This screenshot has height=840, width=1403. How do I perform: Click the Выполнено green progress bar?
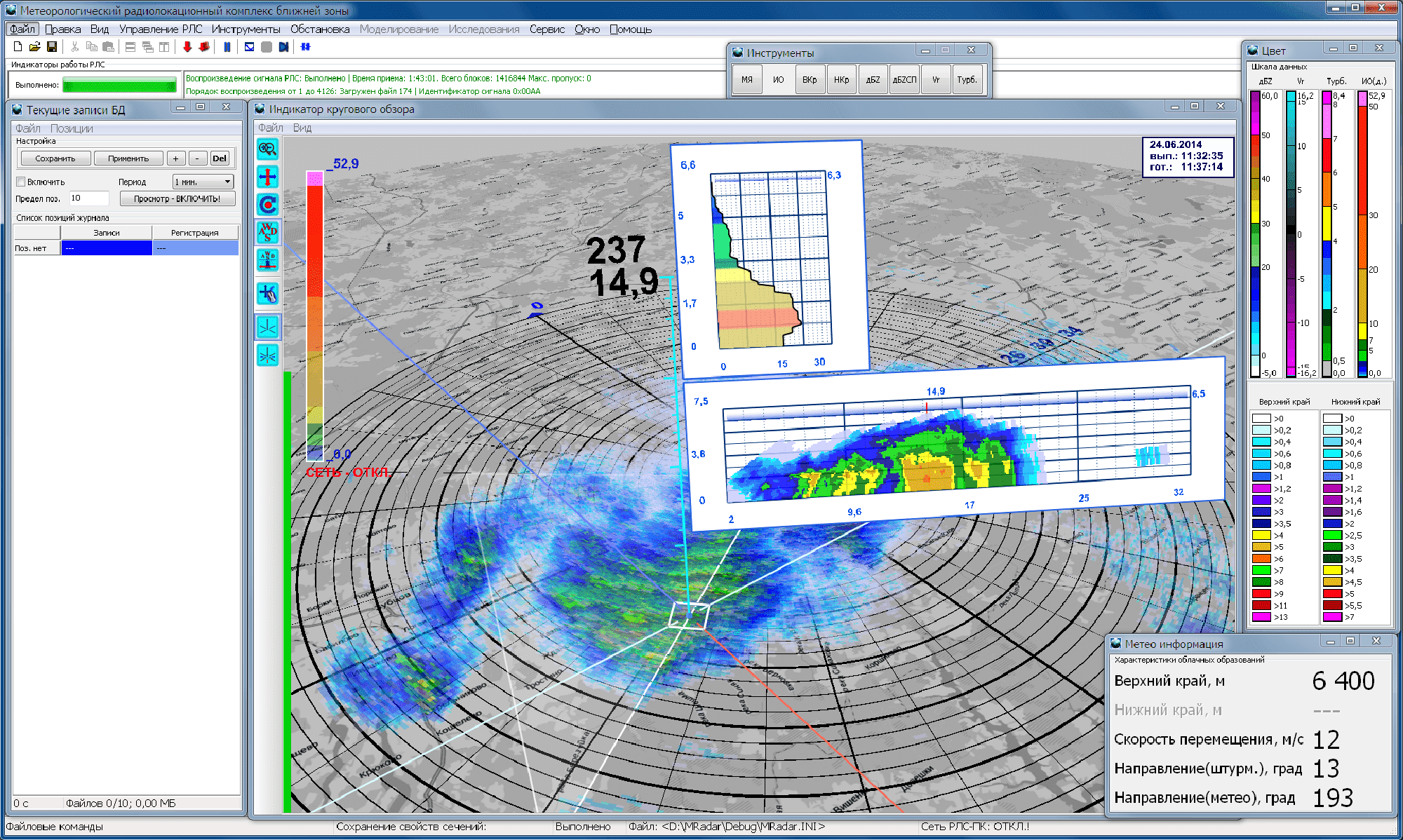pos(119,86)
